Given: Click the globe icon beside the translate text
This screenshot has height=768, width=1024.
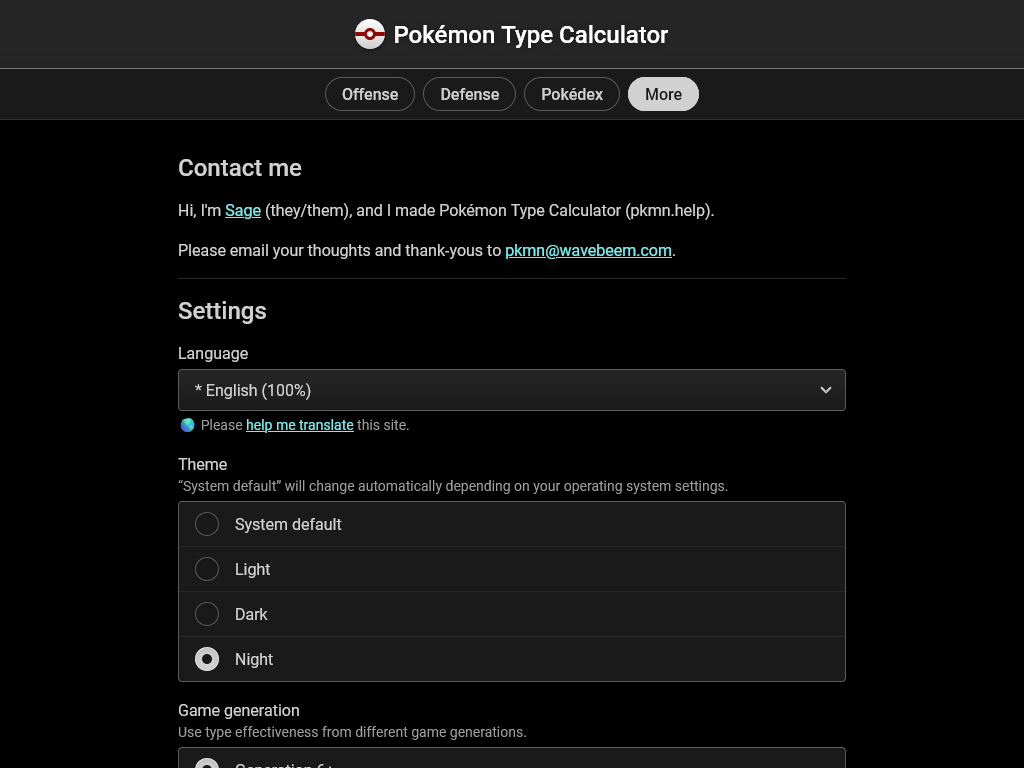Looking at the screenshot, I should [x=187, y=425].
